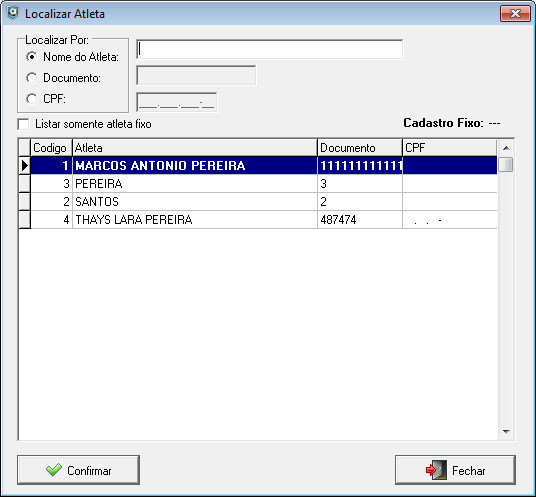
Task: Focus the athlete name search field
Action: tap(270, 49)
